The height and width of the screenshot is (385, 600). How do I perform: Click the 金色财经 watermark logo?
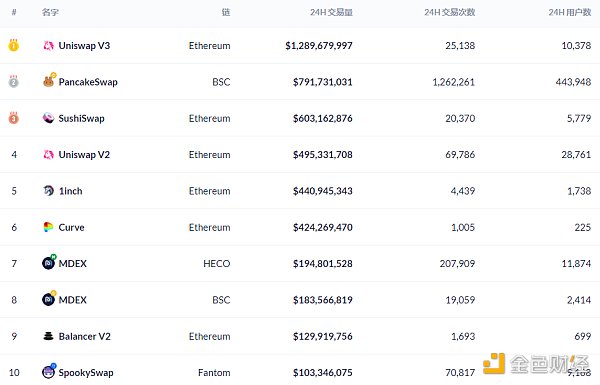(x=536, y=364)
